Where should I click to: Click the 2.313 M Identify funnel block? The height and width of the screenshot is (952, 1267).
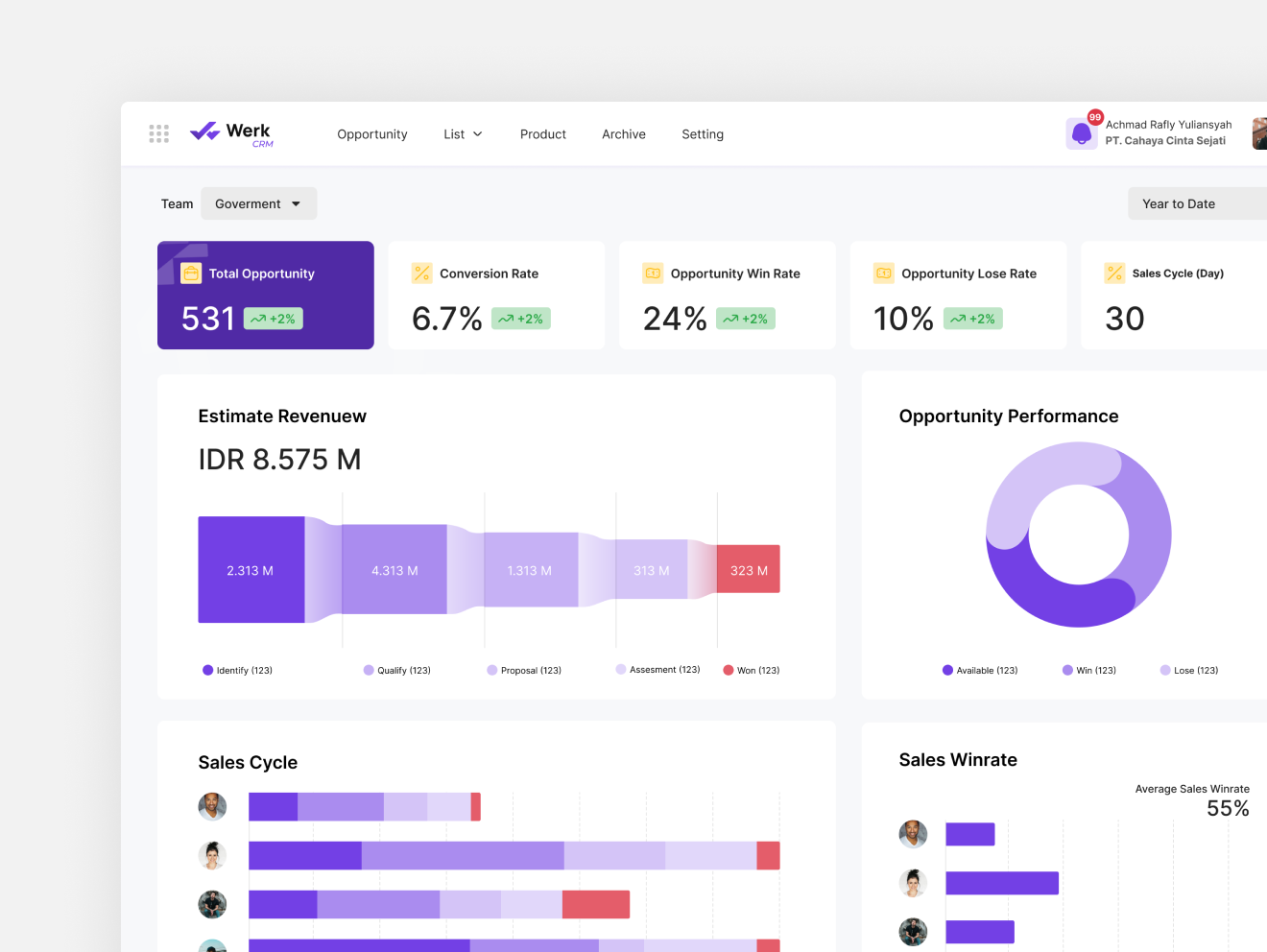pos(251,570)
